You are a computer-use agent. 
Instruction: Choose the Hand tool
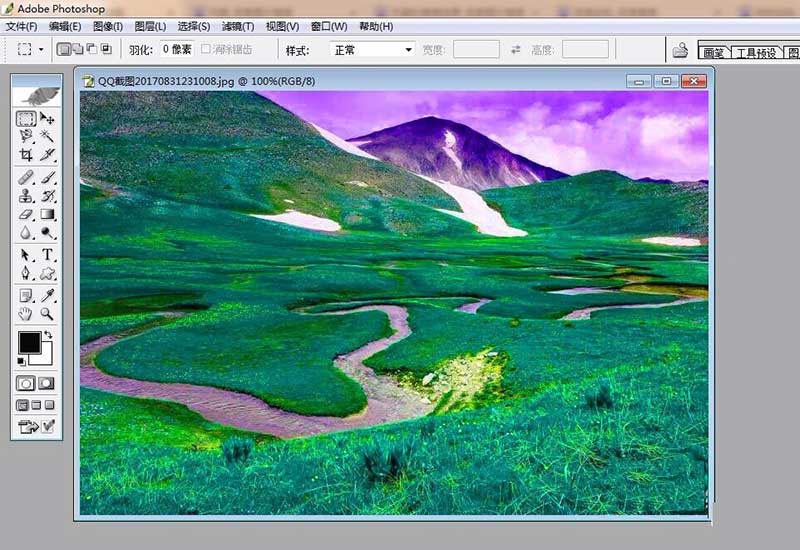tap(26, 314)
